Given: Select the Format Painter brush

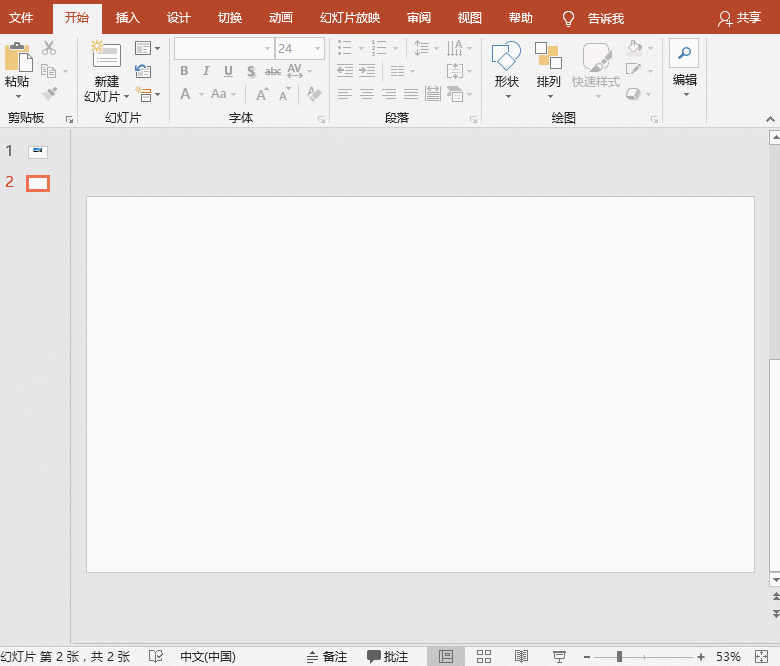Looking at the screenshot, I should point(49,93).
